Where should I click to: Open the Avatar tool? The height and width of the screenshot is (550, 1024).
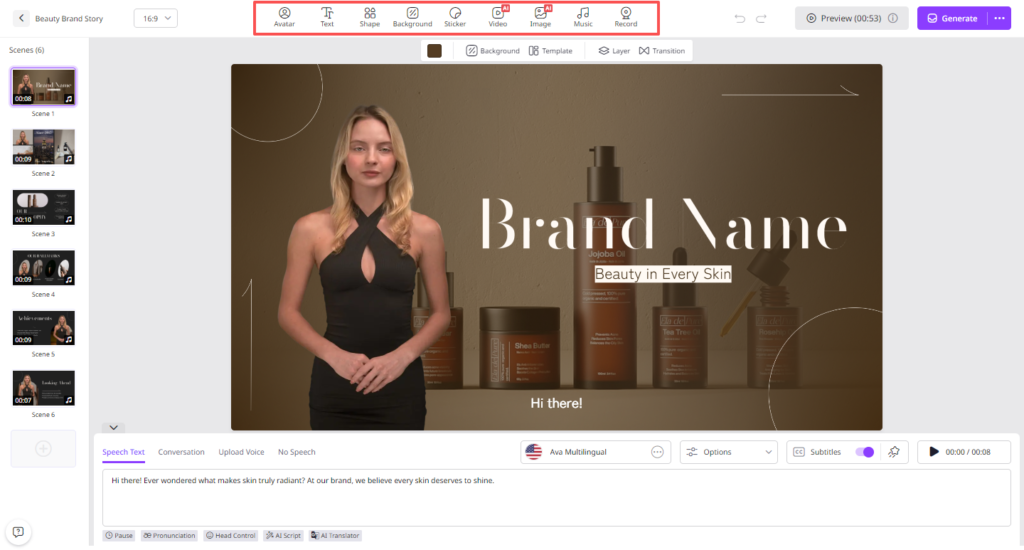284,17
